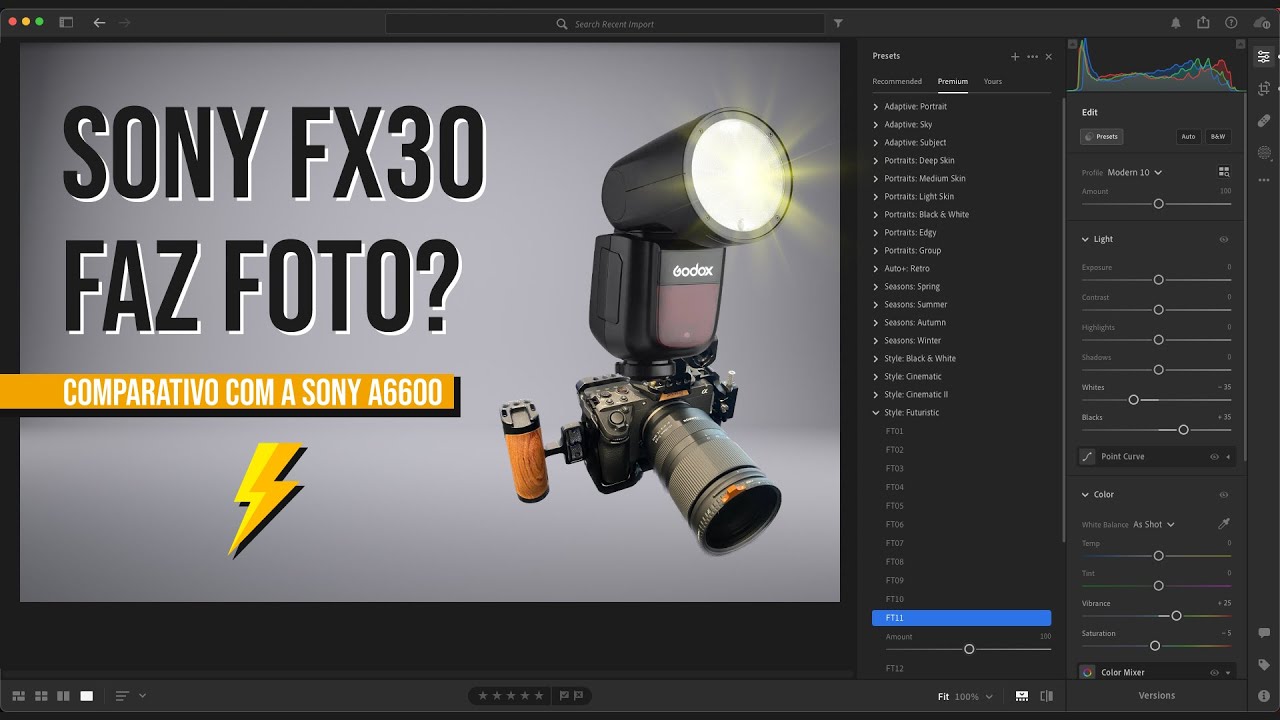Switch to Compare view
Viewport: 1280px width, 720px height.
coord(64,695)
